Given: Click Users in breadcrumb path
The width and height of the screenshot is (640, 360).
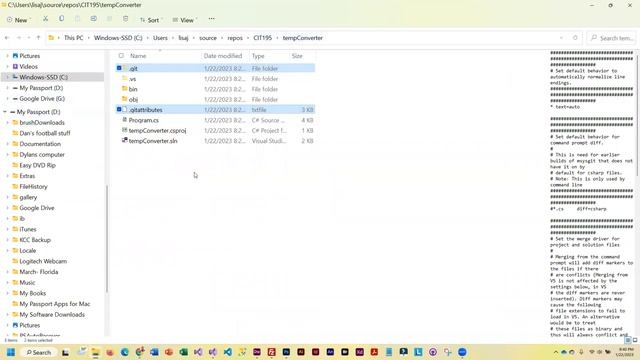Looking at the screenshot, I should click(x=160, y=38).
